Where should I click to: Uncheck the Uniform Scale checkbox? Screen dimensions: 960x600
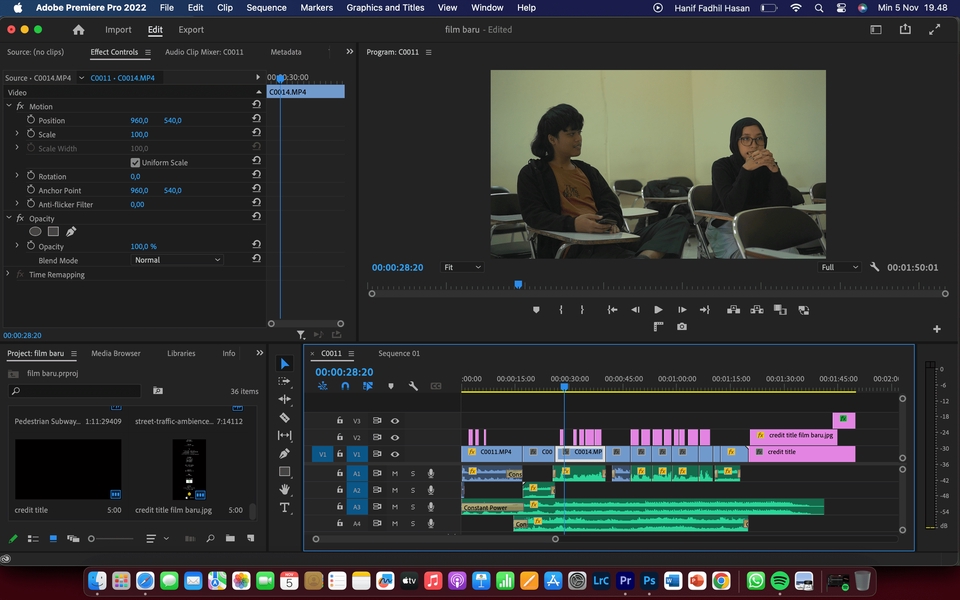click(135, 163)
